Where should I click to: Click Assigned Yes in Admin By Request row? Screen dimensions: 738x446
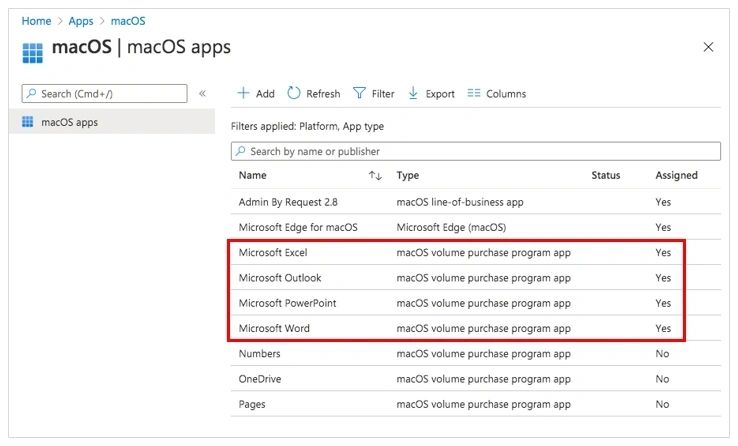663,202
